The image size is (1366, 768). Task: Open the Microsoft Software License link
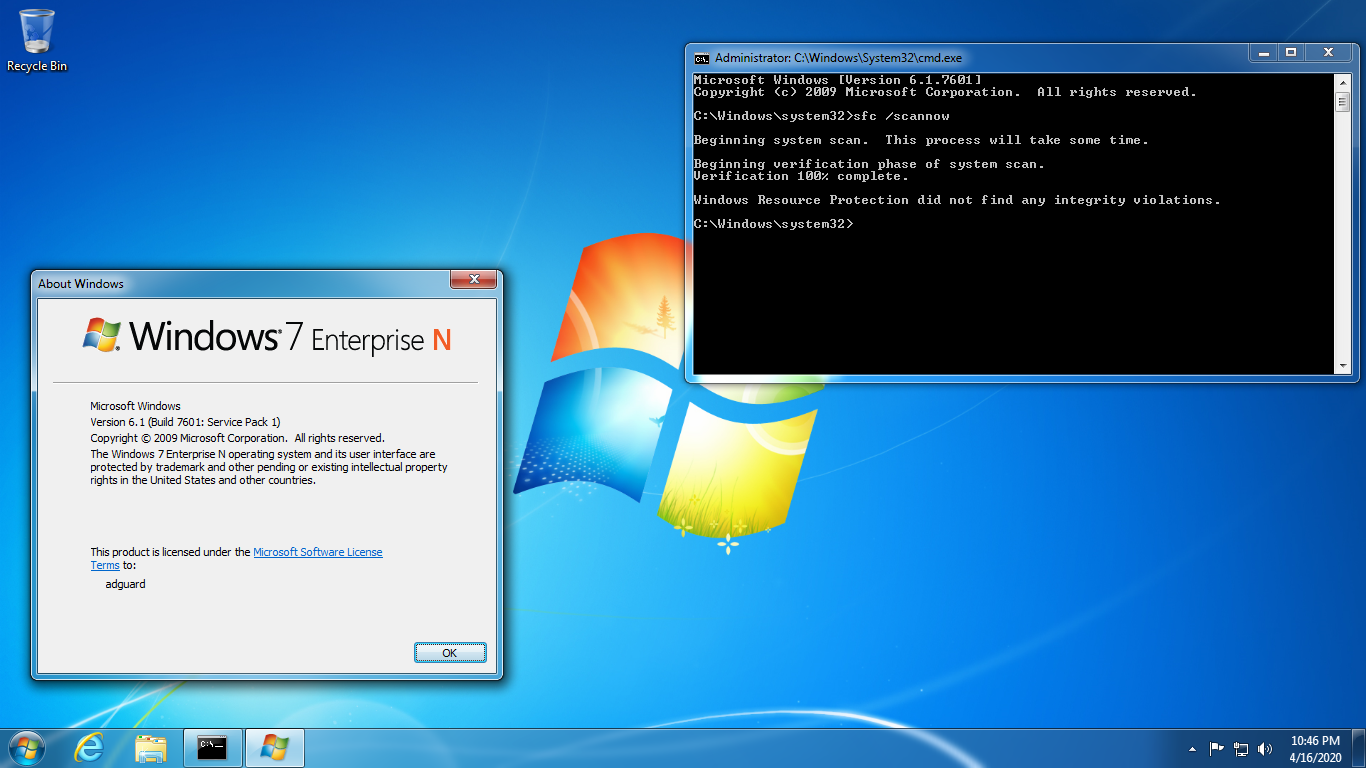[x=318, y=552]
